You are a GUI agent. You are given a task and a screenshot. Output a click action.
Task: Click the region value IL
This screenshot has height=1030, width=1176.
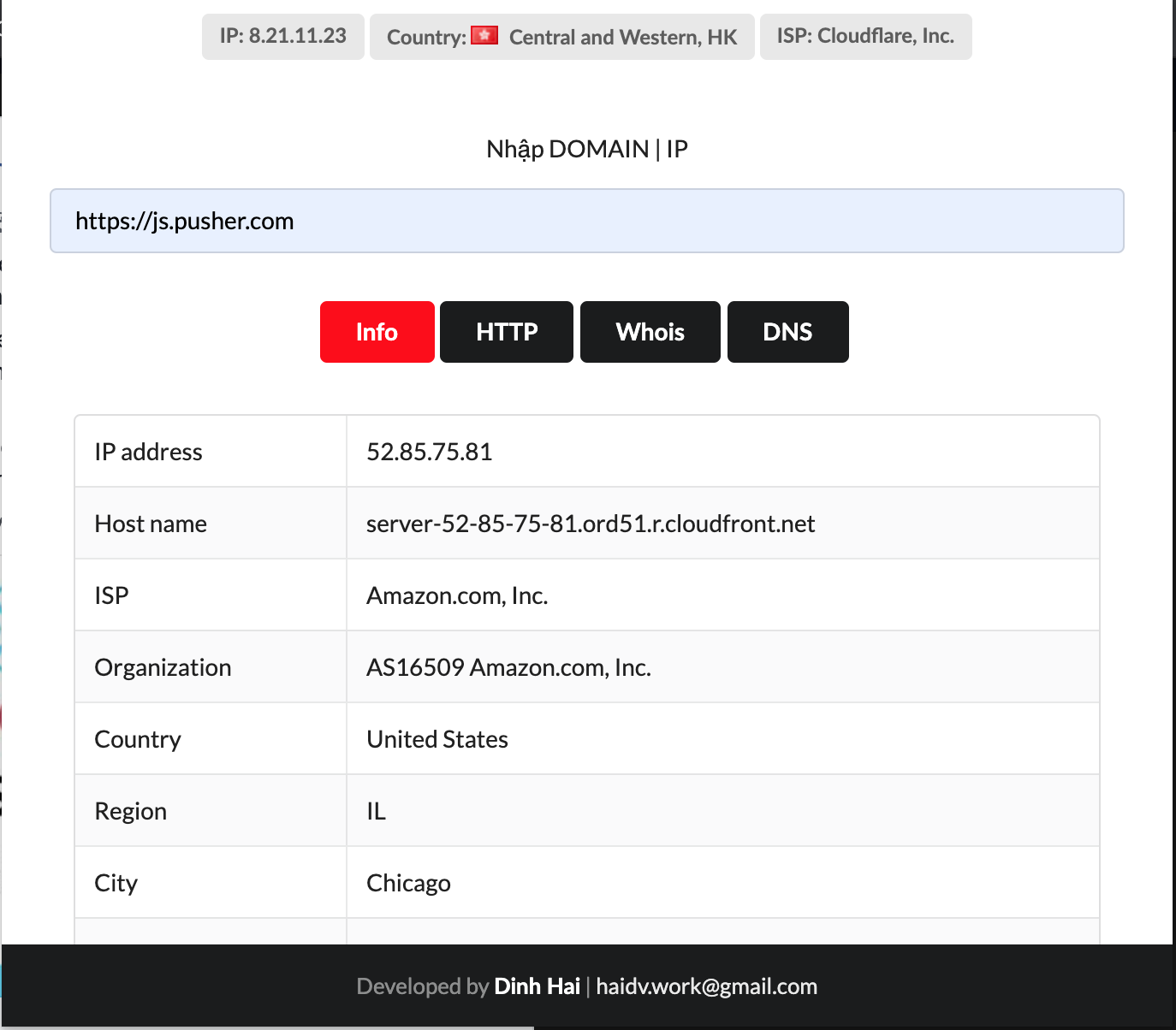(377, 811)
